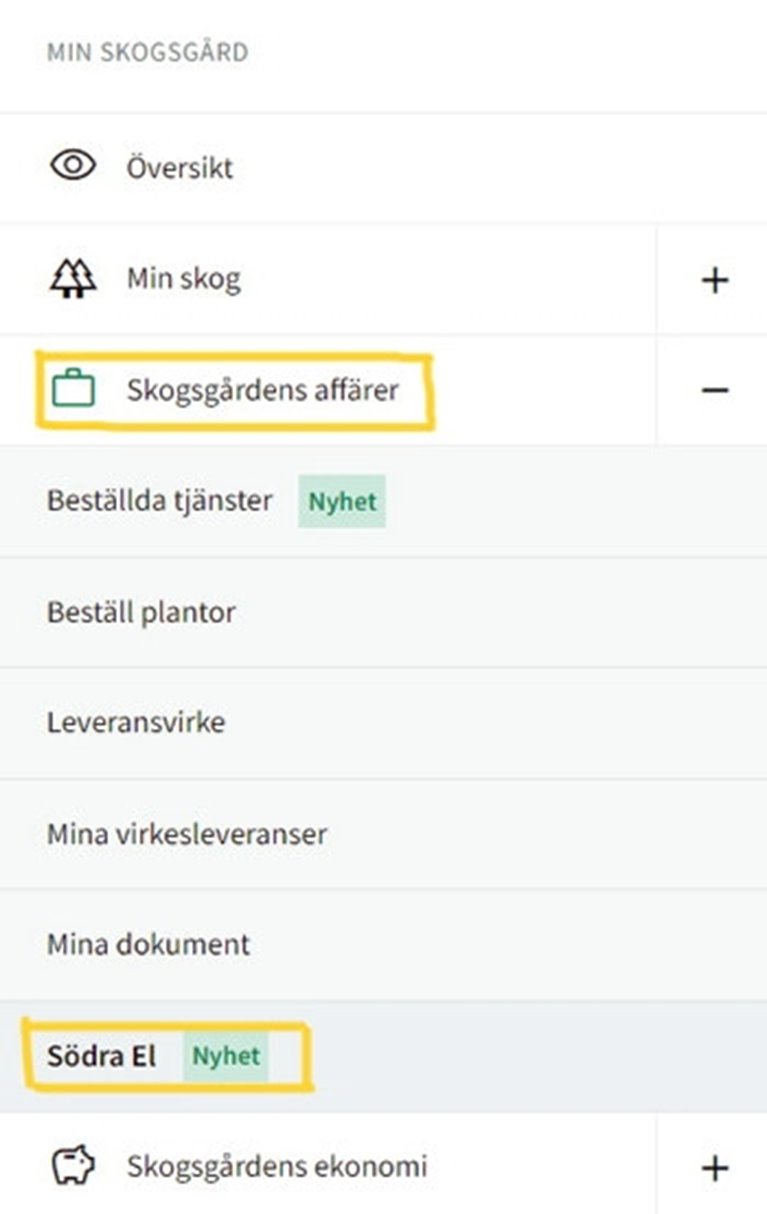Screen dimensions: 767x1214
Task: Click the briefcase icon for Skogsgårdens affärer
Action: [72, 389]
